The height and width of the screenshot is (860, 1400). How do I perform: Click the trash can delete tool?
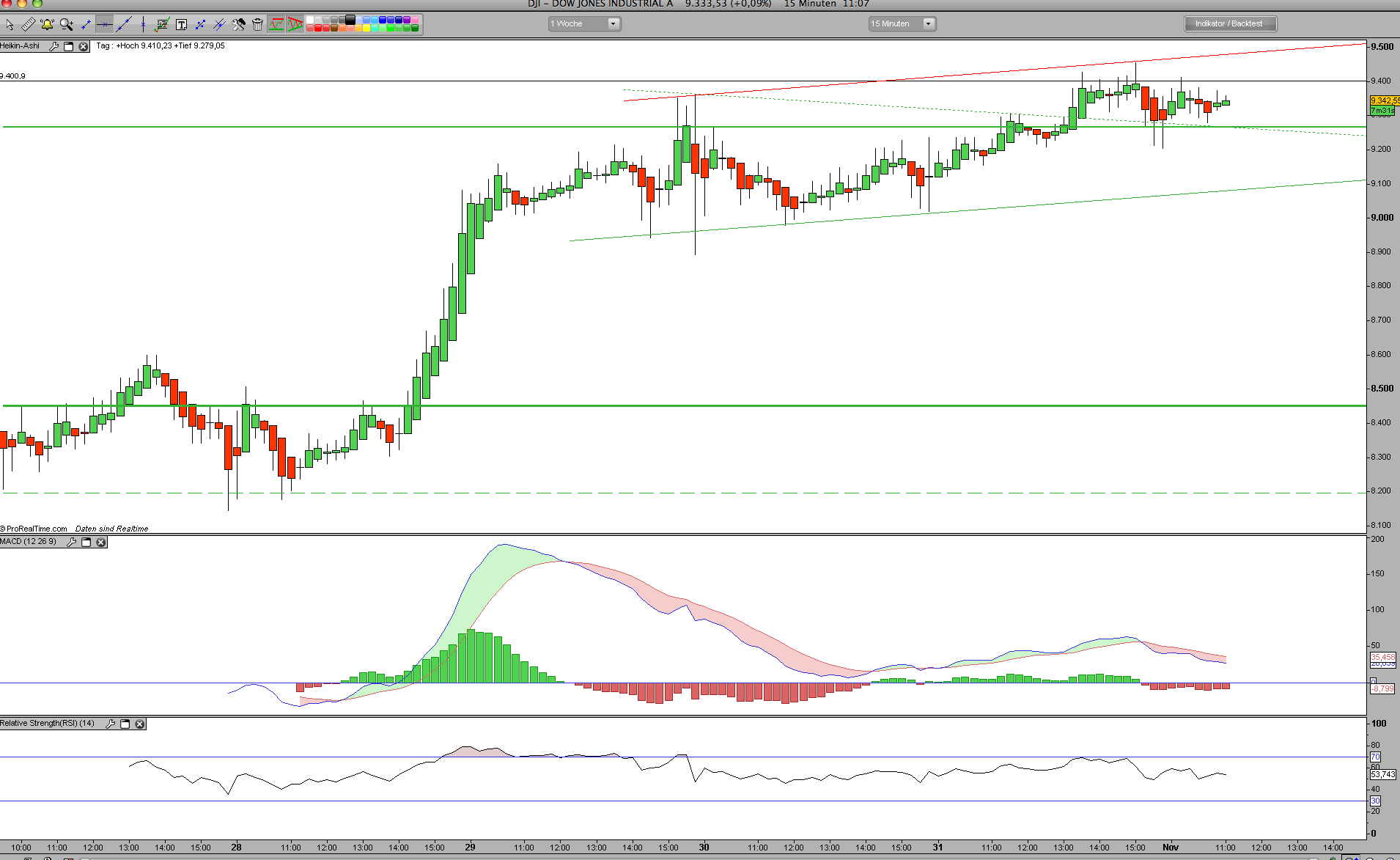[257, 24]
